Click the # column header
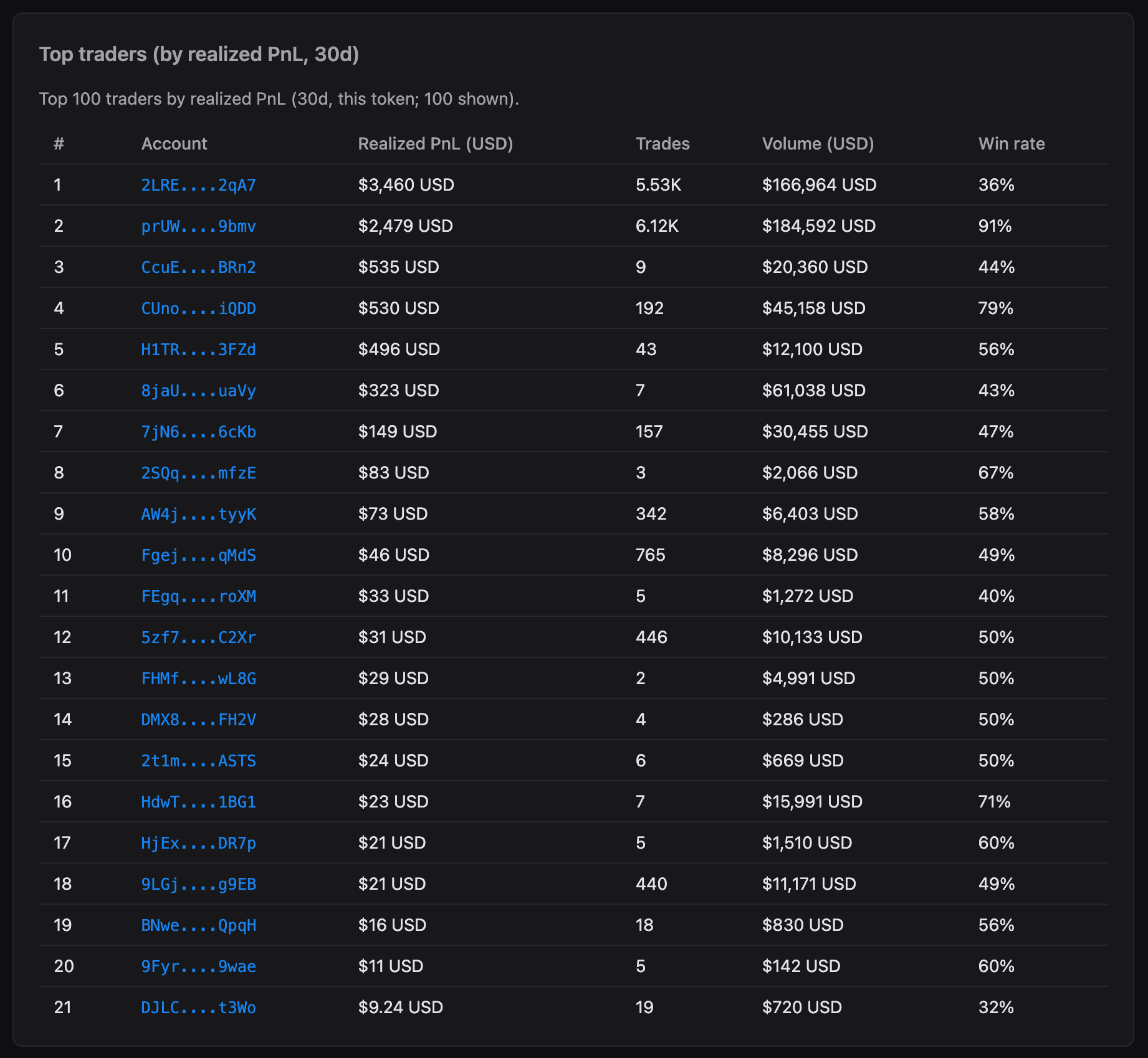Viewport: 1148px width, 1058px height. click(59, 144)
